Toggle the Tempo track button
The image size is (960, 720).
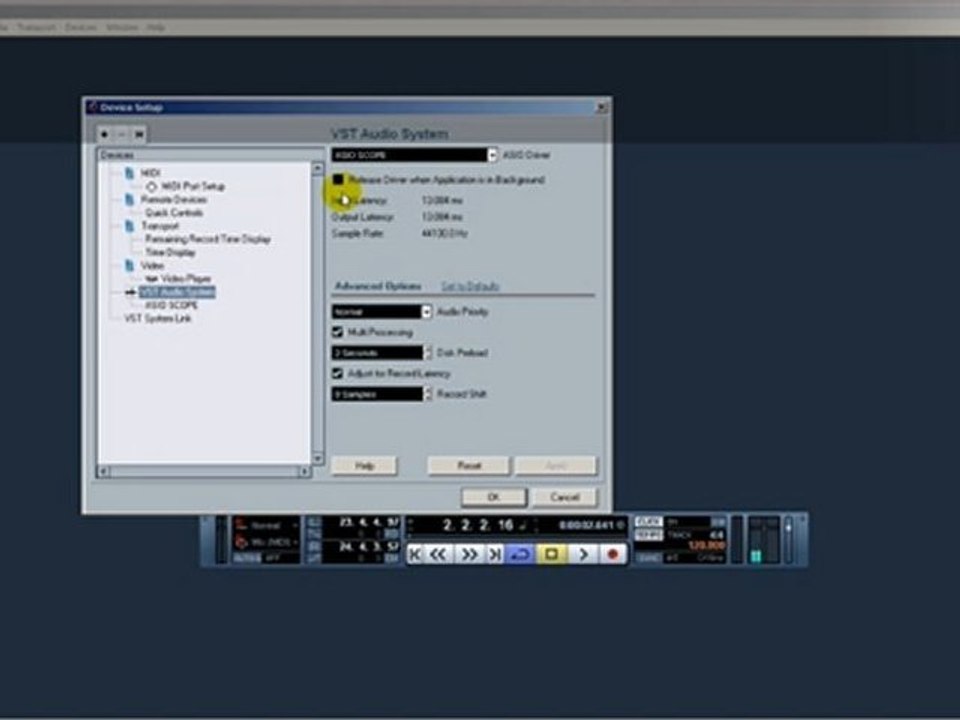648,535
